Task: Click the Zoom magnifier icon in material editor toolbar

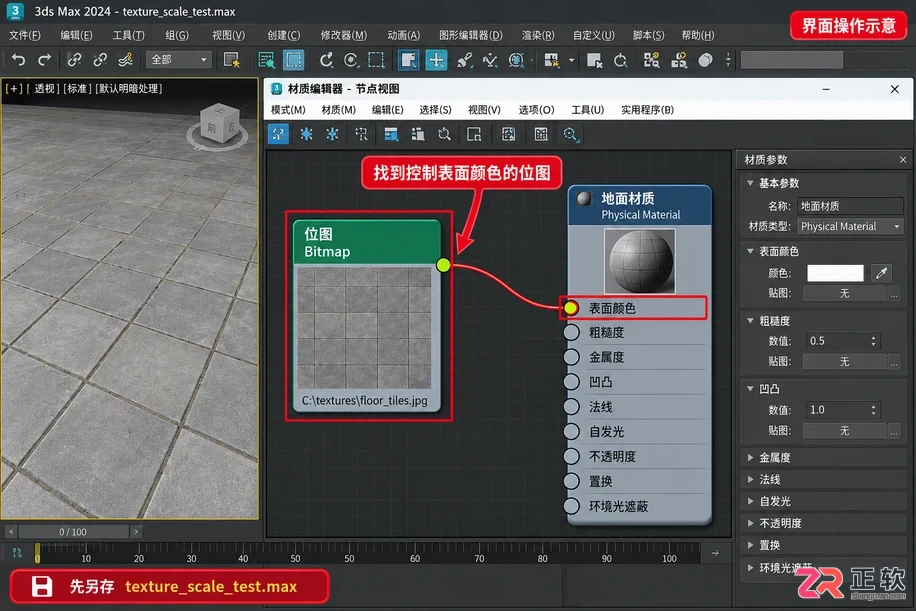Action: click(x=570, y=134)
